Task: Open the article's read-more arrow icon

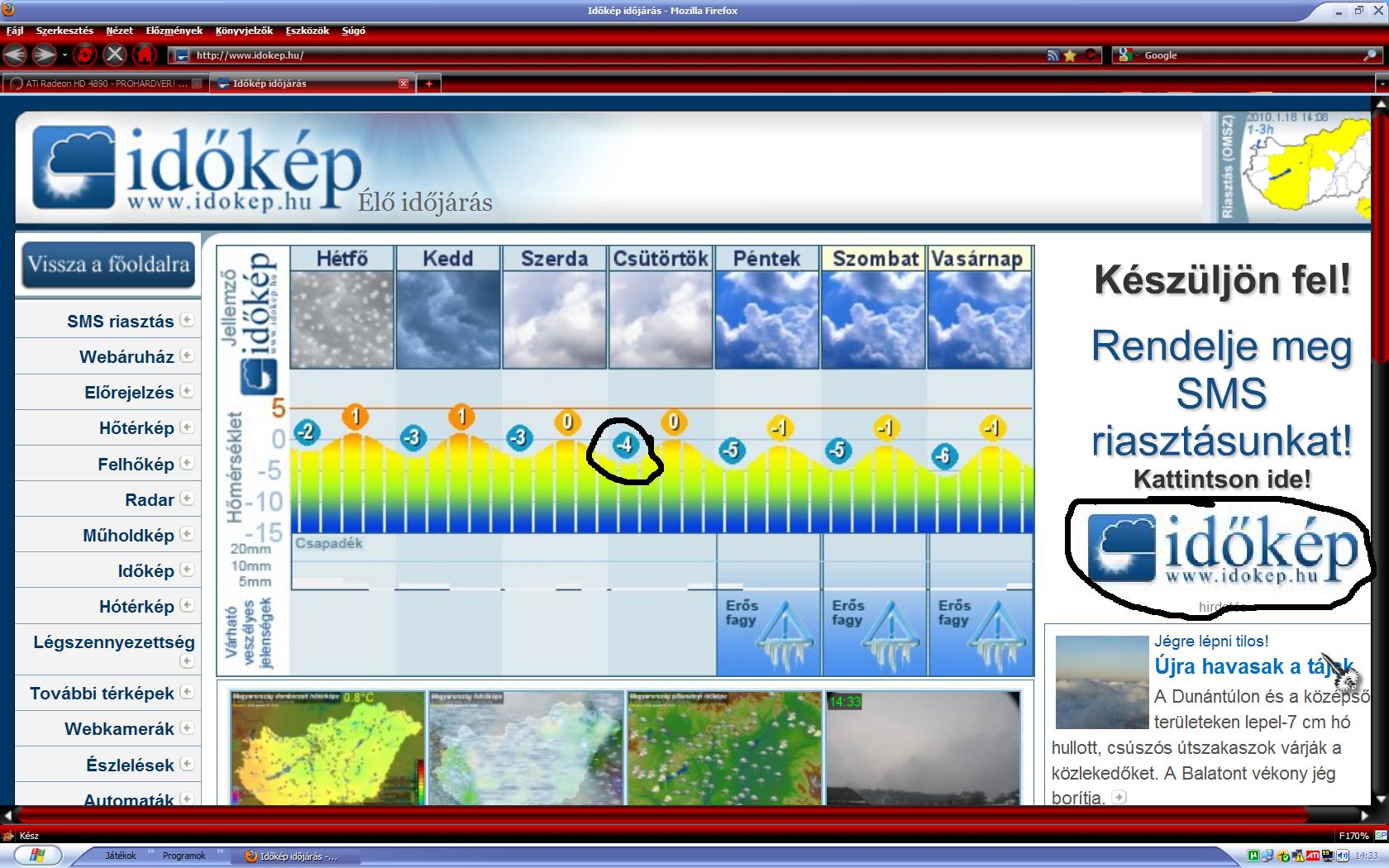Action: (x=1119, y=797)
